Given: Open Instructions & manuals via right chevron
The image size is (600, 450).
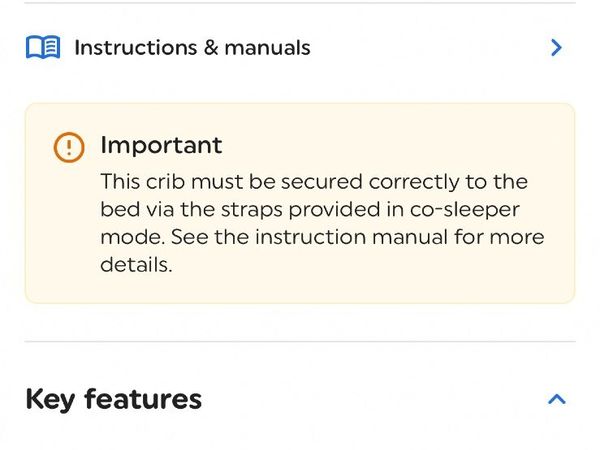Looking at the screenshot, I should [x=557, y=47].
